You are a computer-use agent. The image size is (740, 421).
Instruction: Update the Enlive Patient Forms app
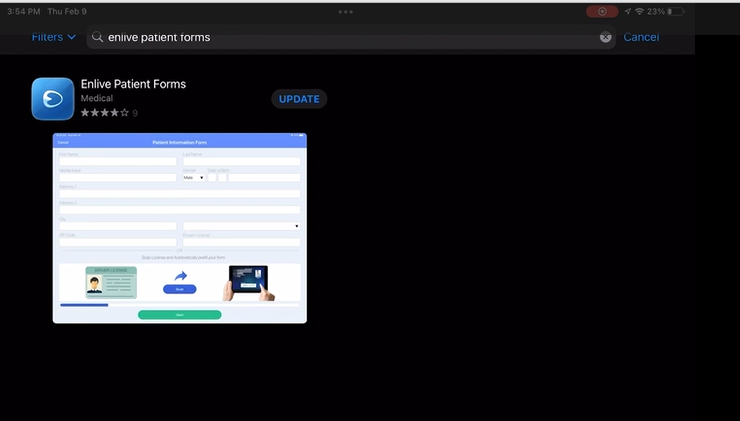[x=299, y=99]
